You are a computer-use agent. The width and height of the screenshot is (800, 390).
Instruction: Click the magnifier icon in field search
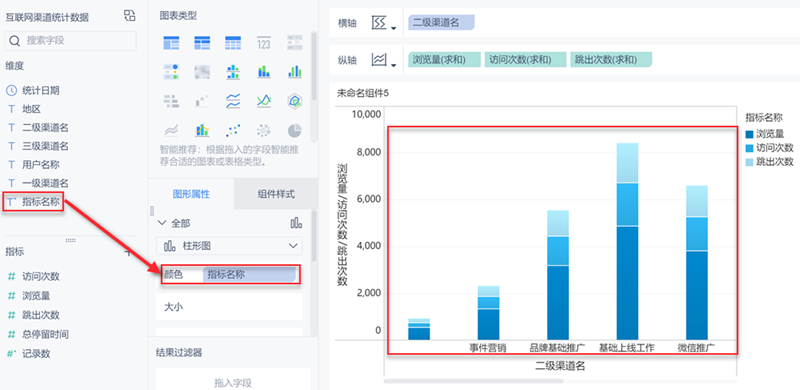pyautogui.click(x=15, y=41)
